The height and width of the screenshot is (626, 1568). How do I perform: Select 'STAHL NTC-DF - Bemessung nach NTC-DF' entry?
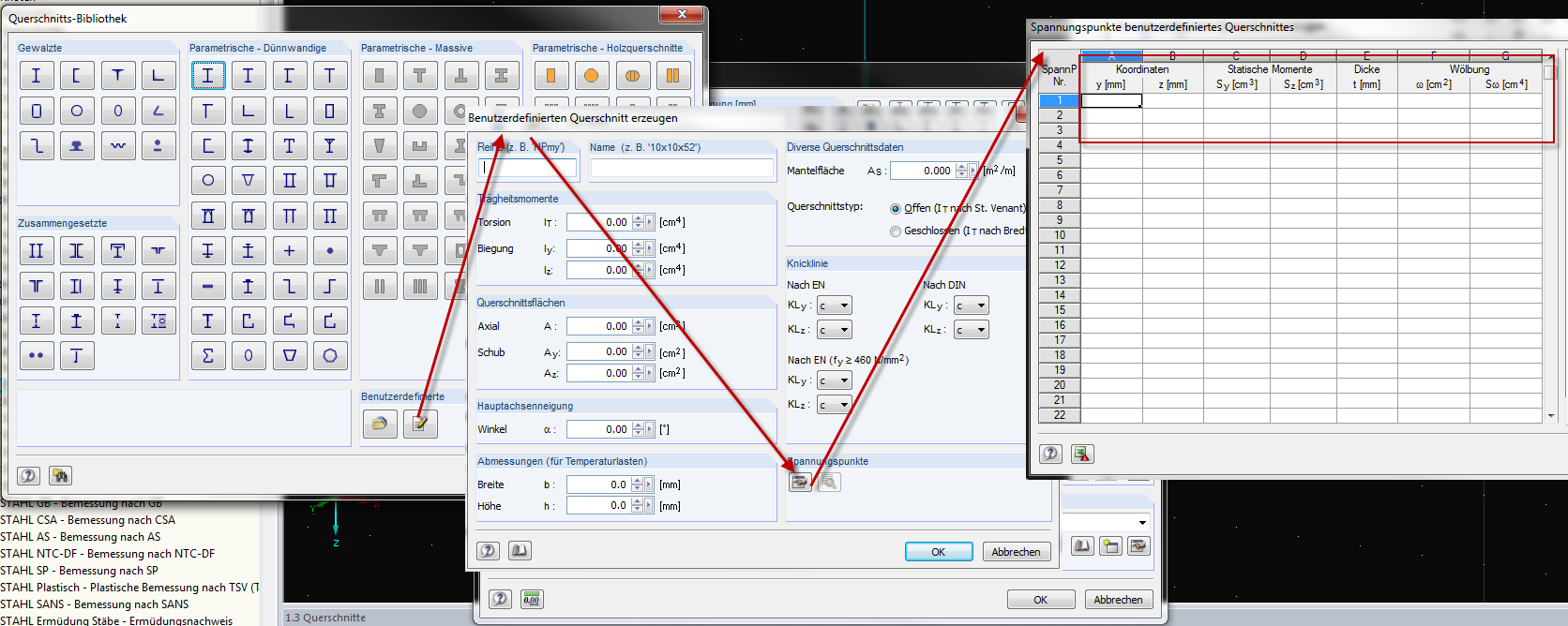pos(108,554)
